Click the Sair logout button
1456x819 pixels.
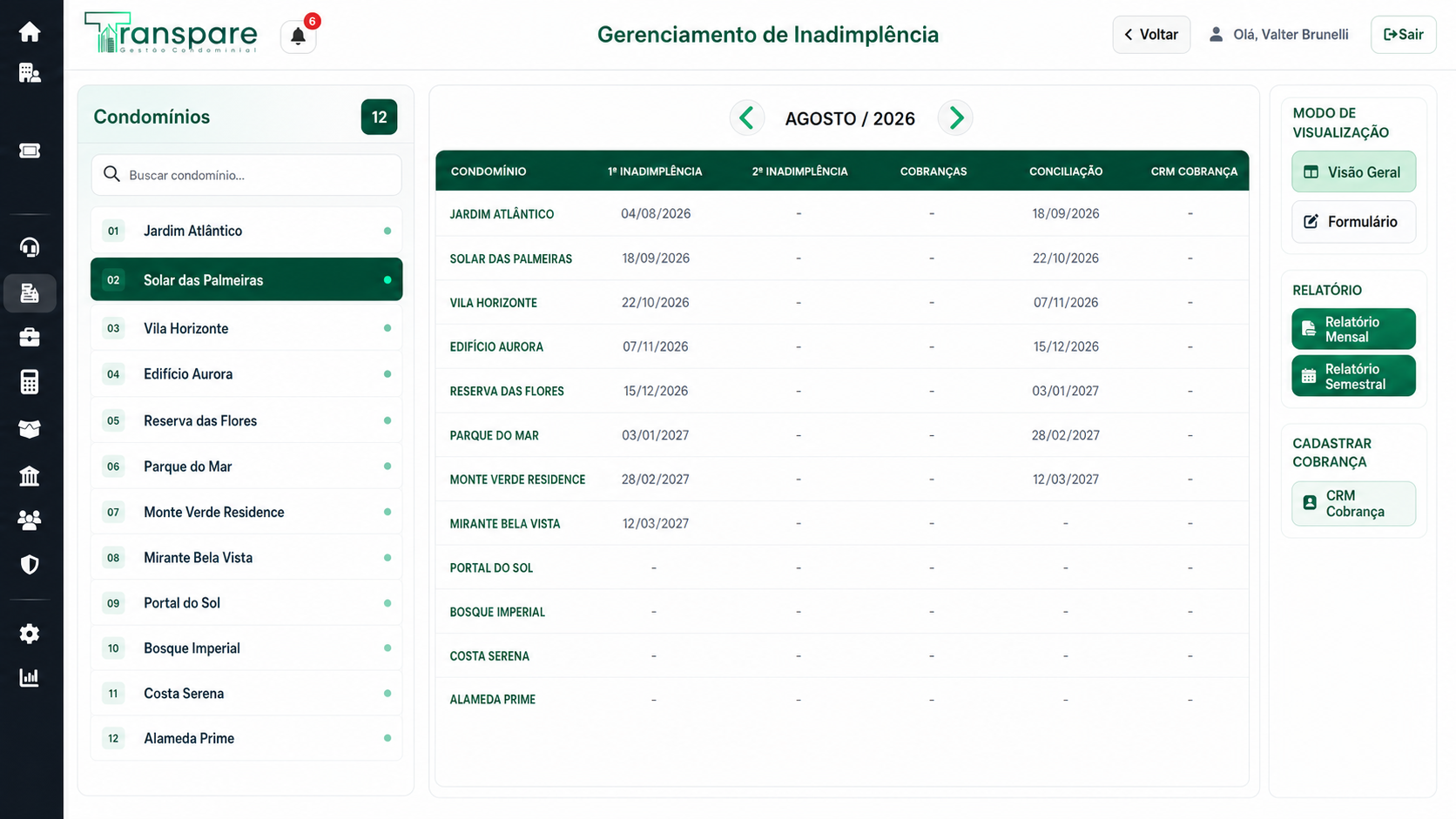(1403, 35)
